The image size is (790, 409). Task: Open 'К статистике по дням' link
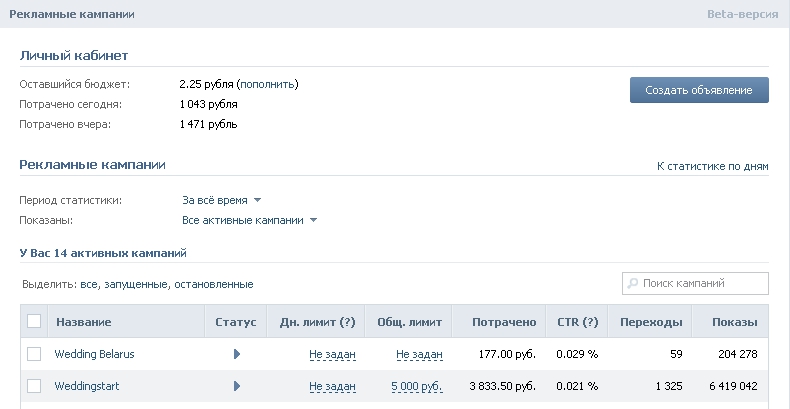tap(712, 166)
